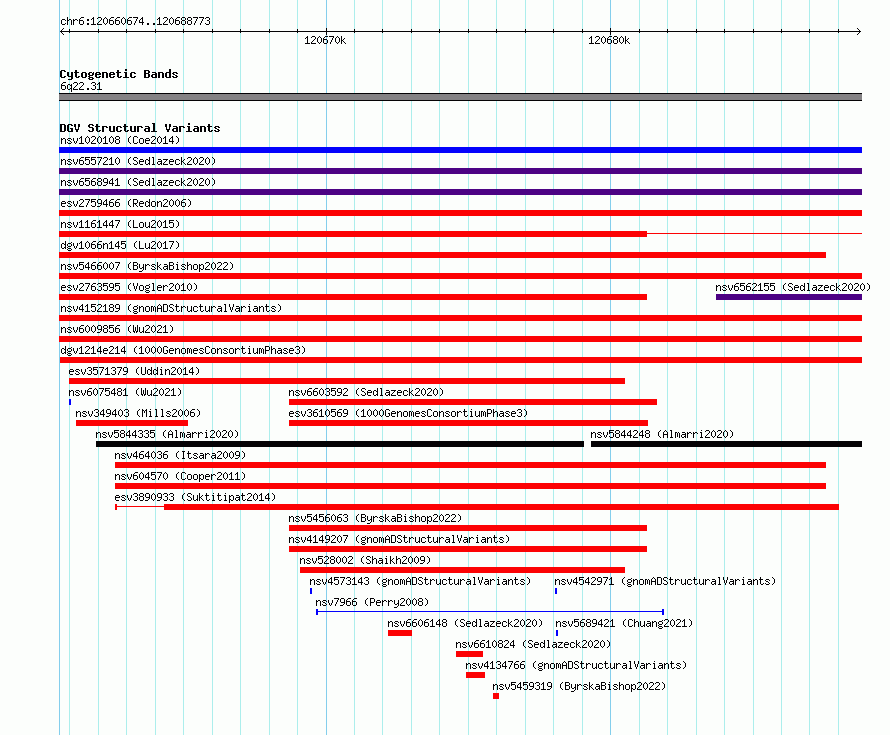
Task: Select the blue nsv1020108 variant bar
Action: (x=460, y=150)
